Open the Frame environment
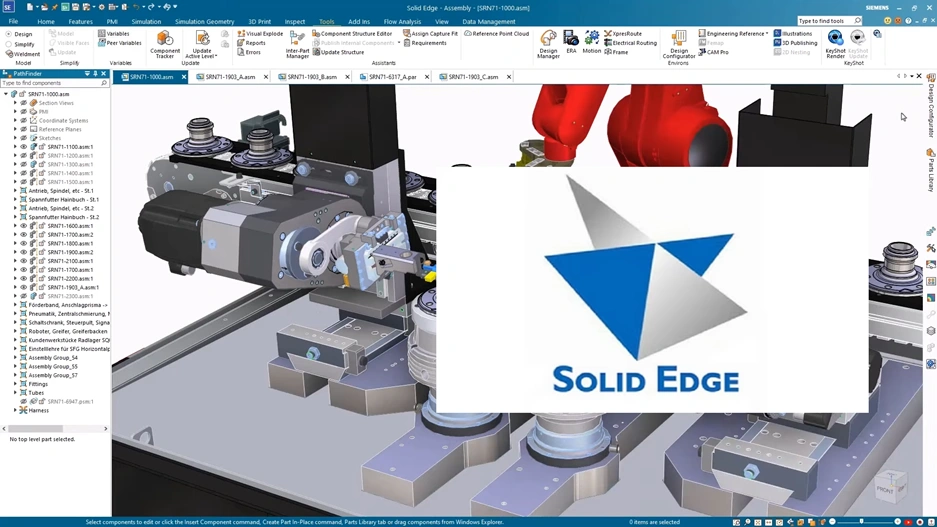This screenshot has width=937, height=527. tap(616, 52)
